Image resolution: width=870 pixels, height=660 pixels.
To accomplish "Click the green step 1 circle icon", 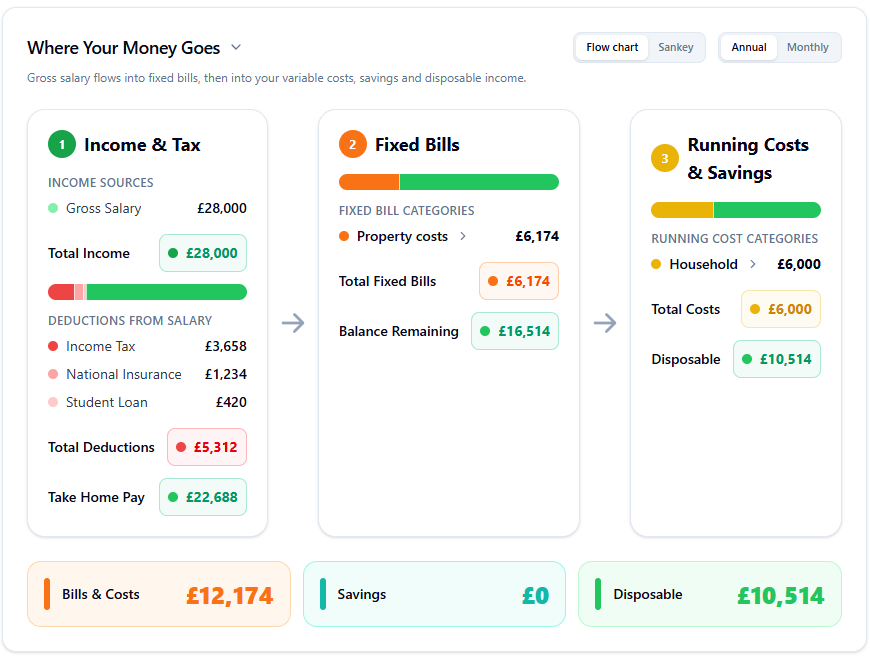I will click(62, 144).
